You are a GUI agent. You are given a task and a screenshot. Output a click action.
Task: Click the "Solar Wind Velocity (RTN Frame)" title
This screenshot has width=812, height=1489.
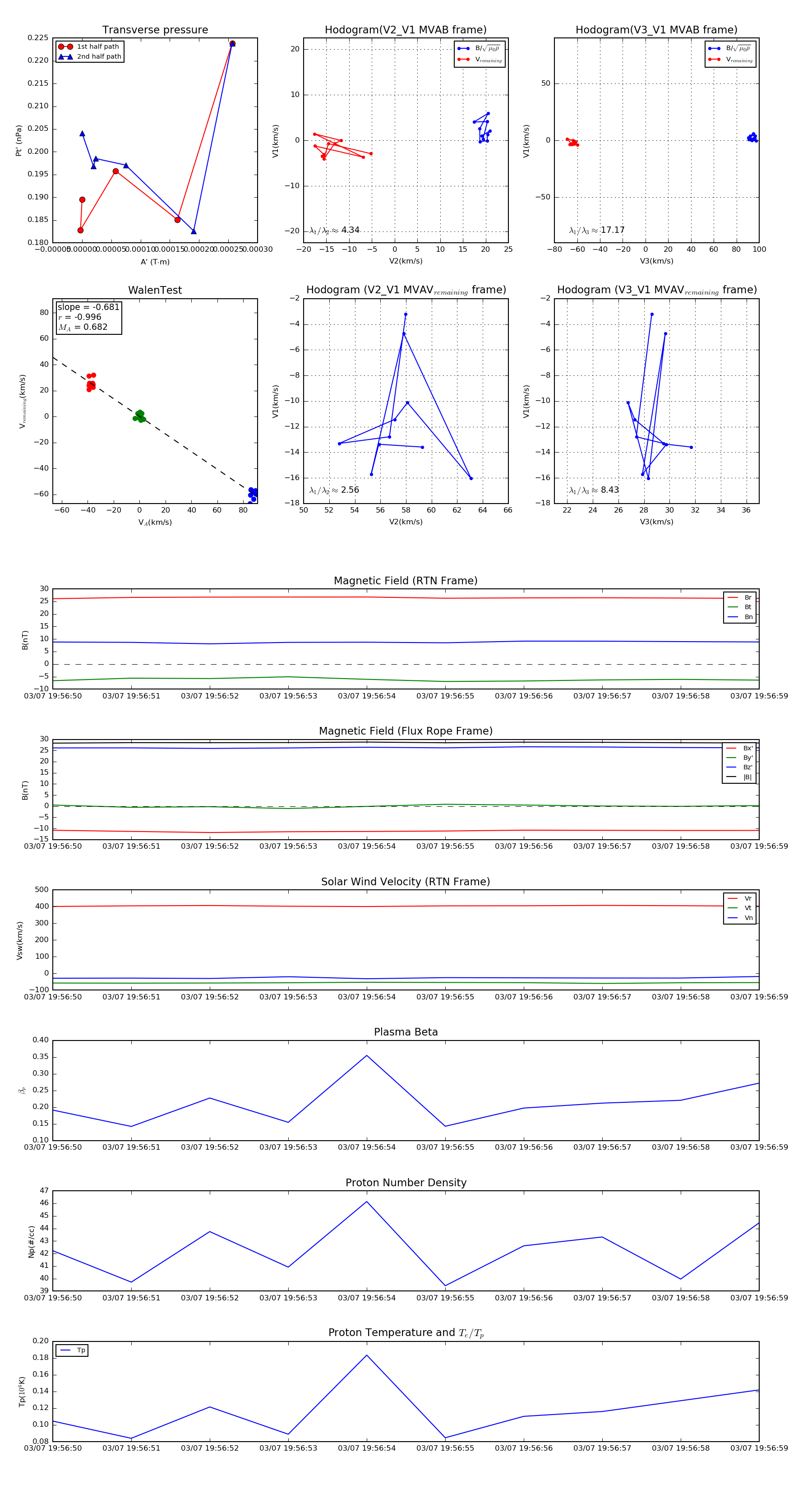(x=406, y=882)
